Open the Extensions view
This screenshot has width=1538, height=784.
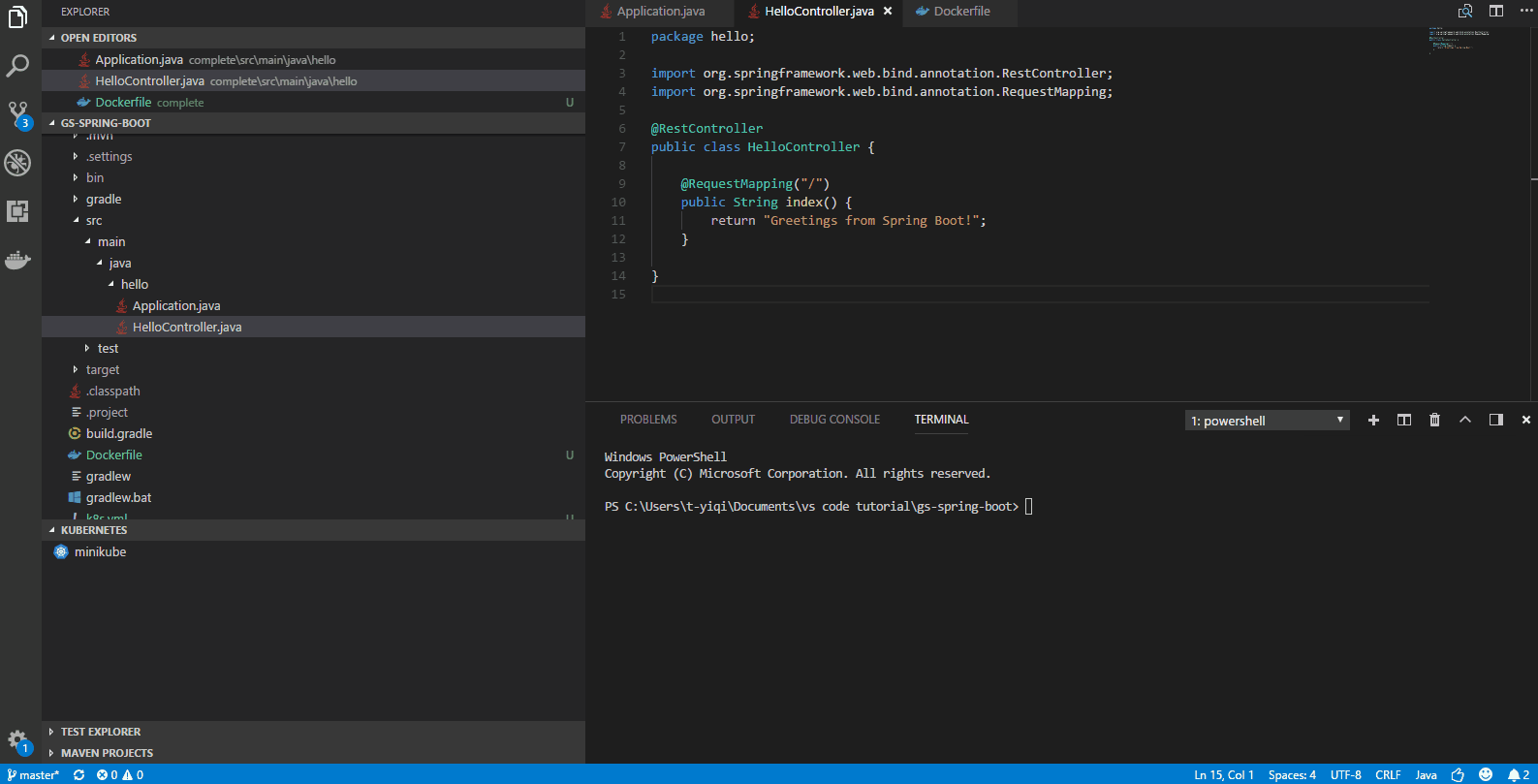coord(17,211)
